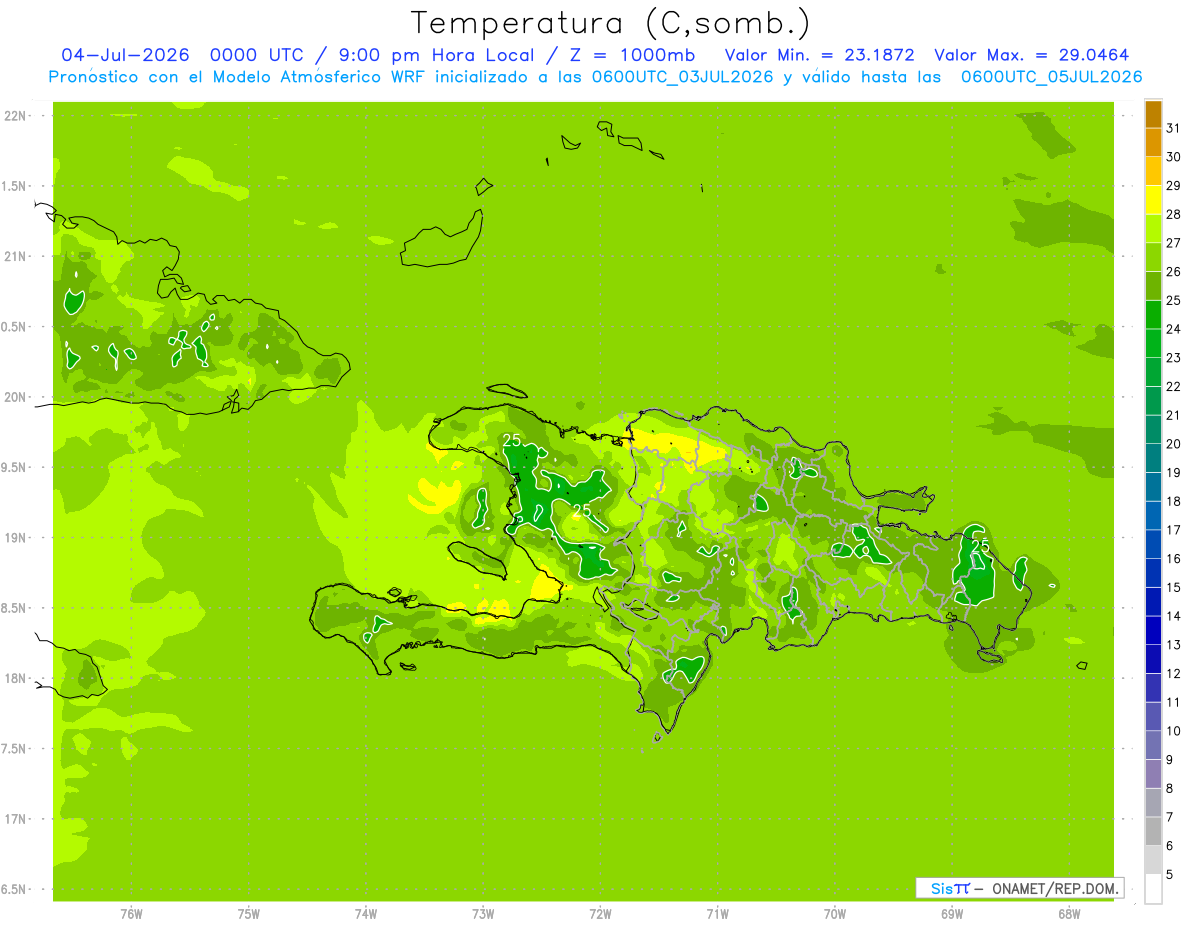Click the "69W" longitude label
The height and width of the screenshot is (927, 1200).
tap(951, 914)
